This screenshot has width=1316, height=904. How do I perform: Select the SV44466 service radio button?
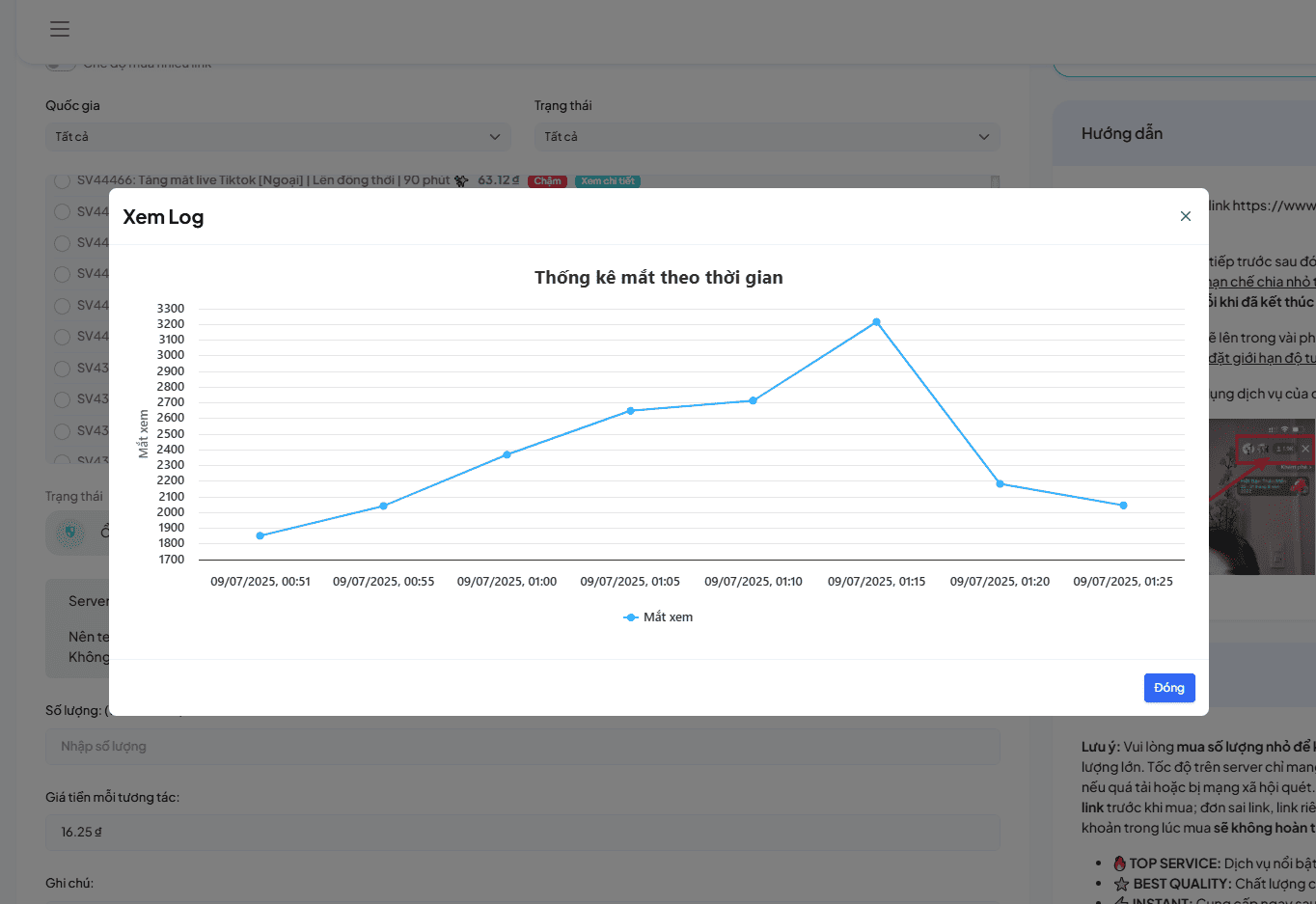click(x=62, y=180)
